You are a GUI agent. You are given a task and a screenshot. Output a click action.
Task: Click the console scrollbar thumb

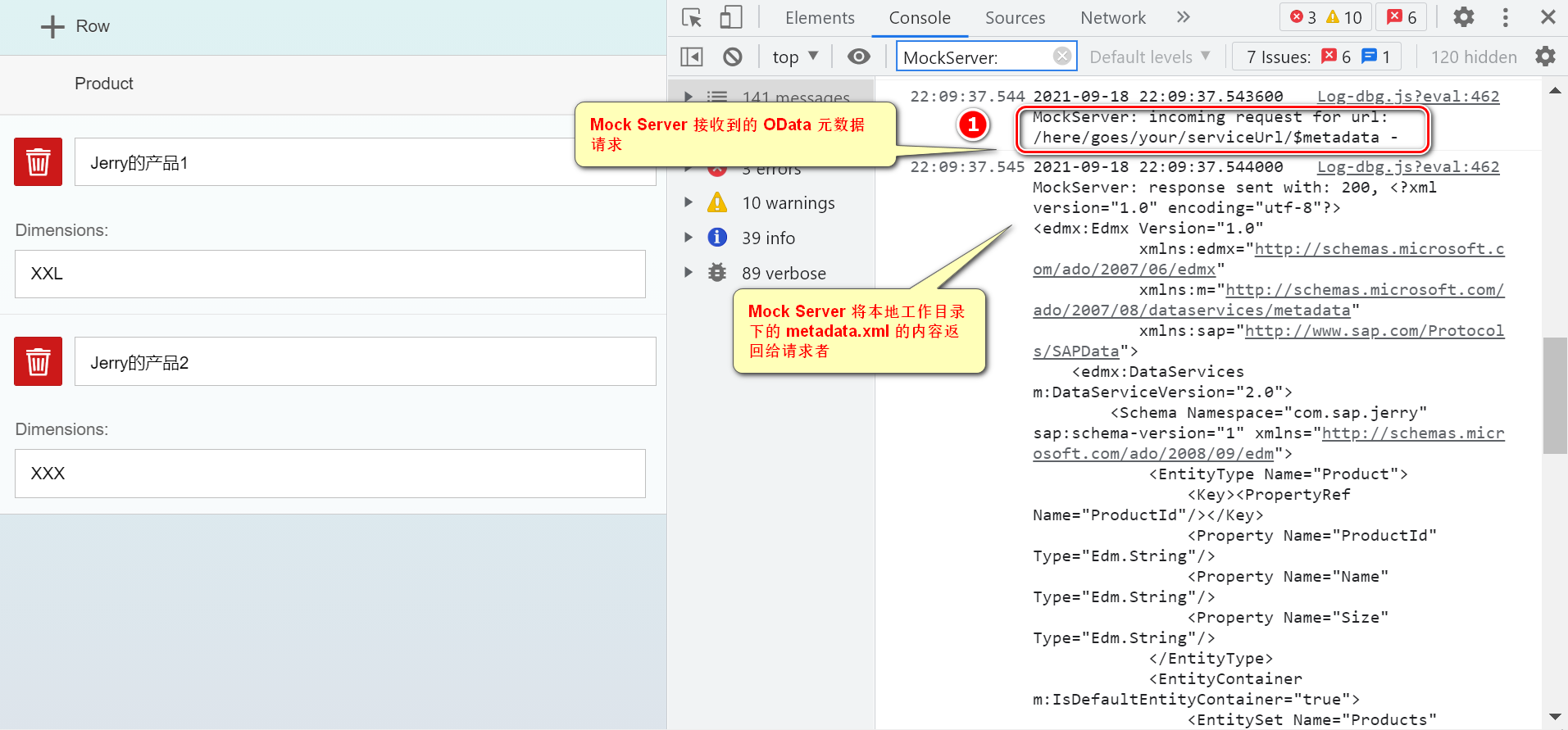coord(1555,396)
